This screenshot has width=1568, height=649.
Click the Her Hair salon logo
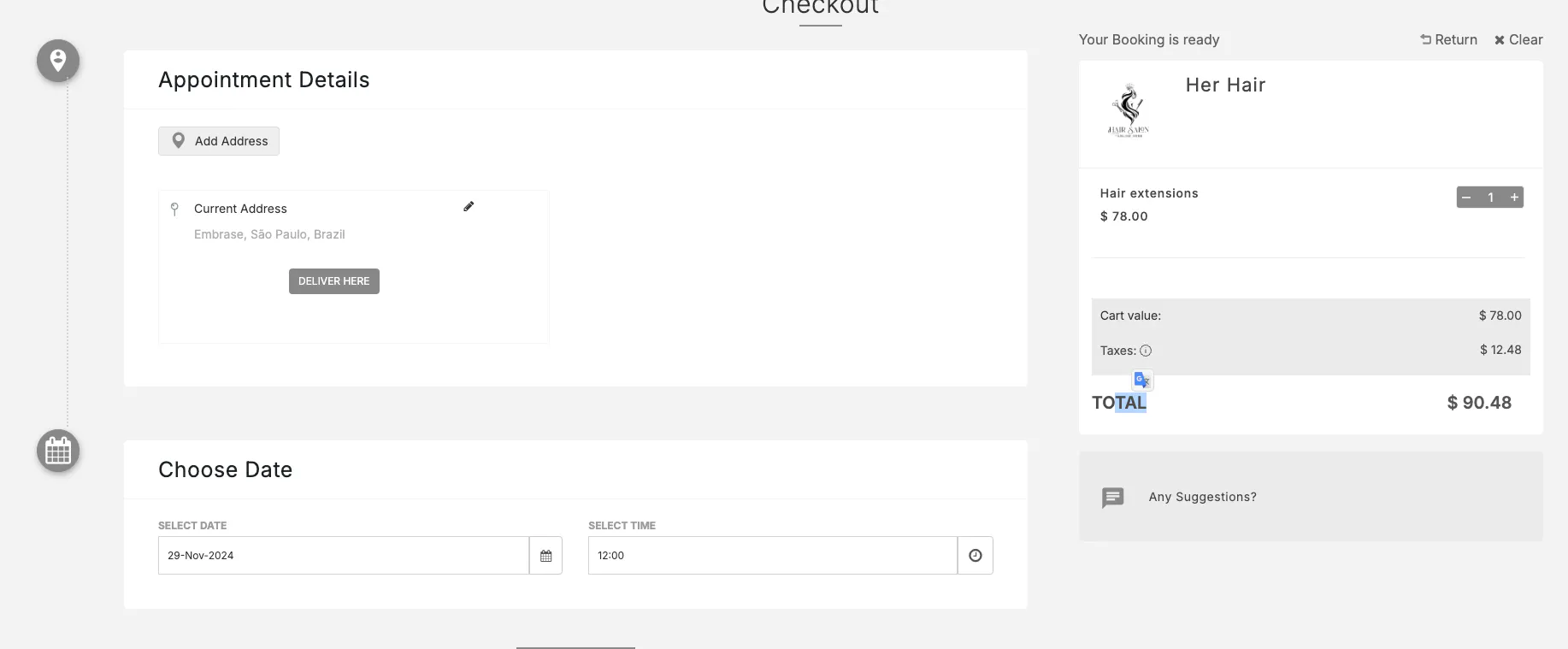click(x=1129, y=111)
